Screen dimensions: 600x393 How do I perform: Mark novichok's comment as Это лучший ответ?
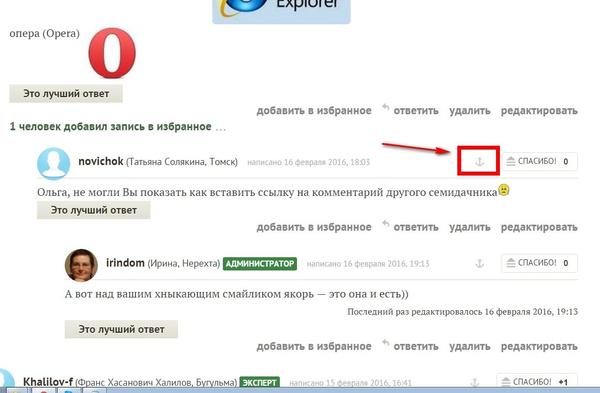click(94, 210)
